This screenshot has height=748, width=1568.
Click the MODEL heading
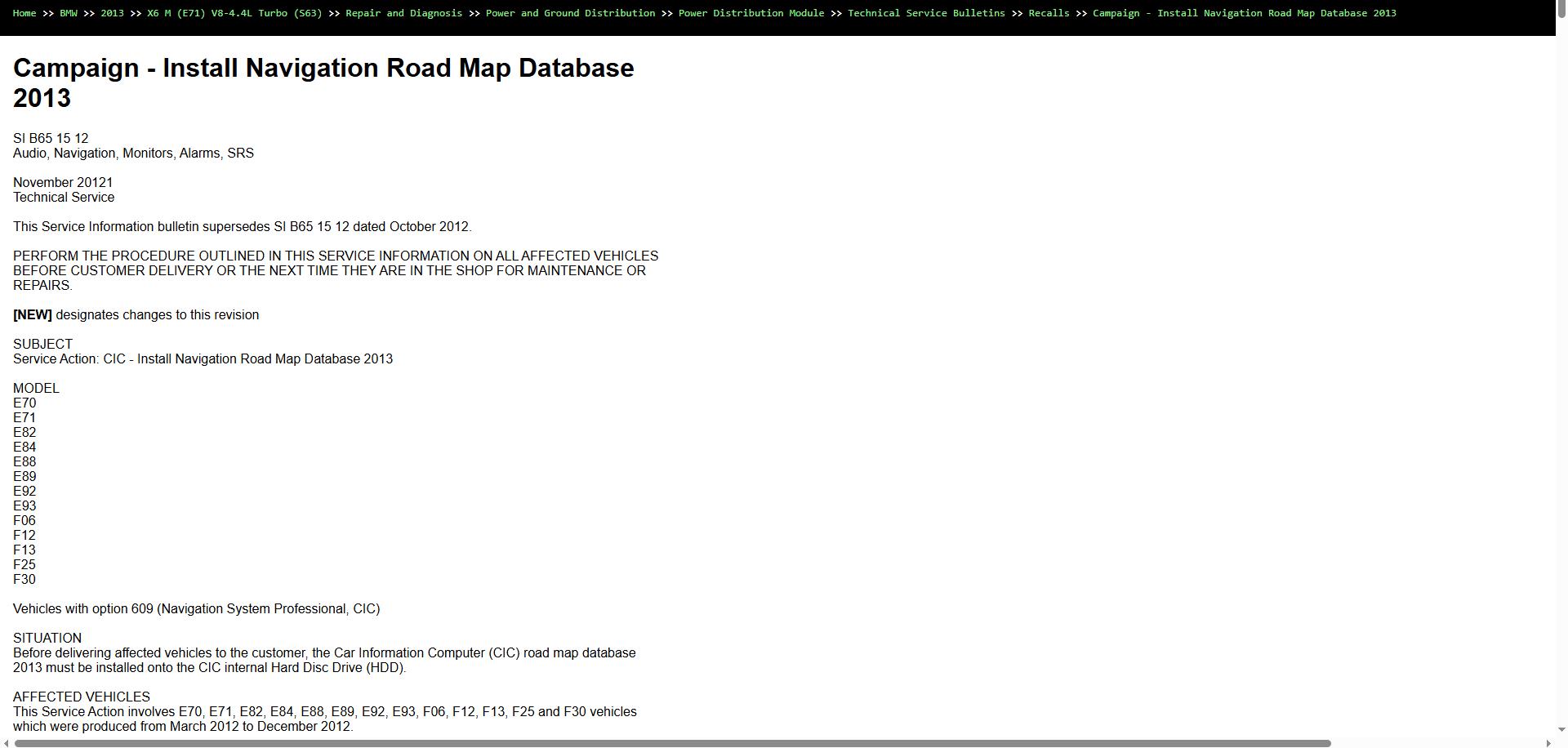click(x=36, y=389)
